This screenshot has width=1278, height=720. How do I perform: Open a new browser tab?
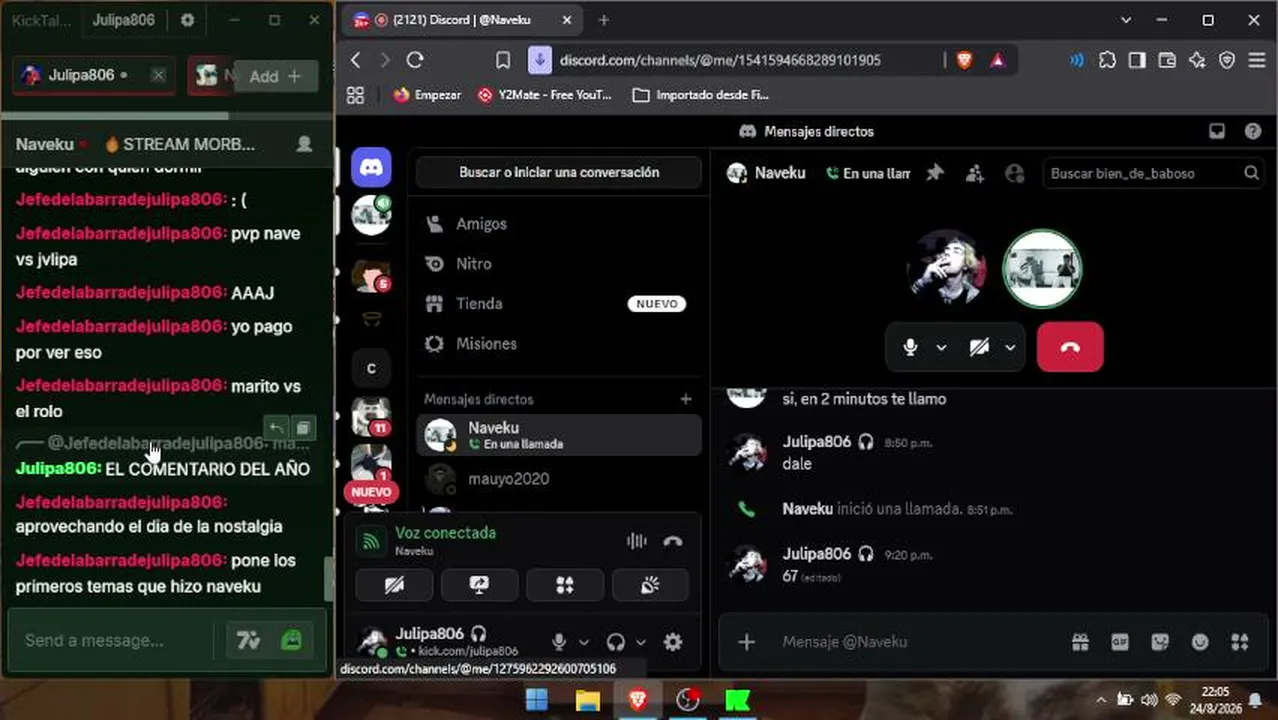[x=603, y=20]
